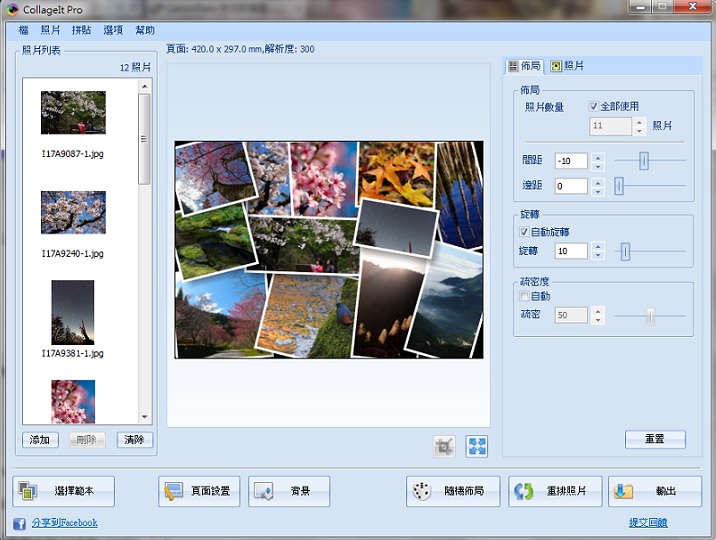716x540 pixels.
Task: Open the 檔 file menu
Action: [x=23, y=30]
